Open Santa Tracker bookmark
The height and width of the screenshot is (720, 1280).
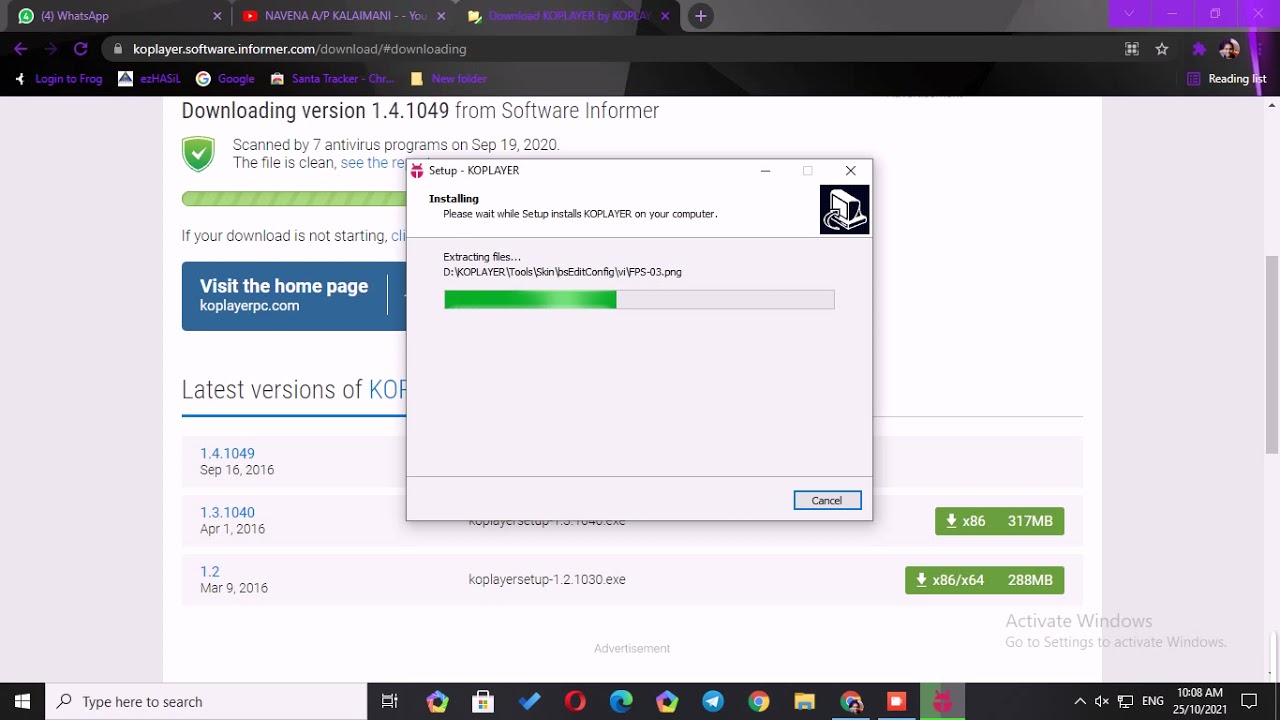click(x=332, y=79)
